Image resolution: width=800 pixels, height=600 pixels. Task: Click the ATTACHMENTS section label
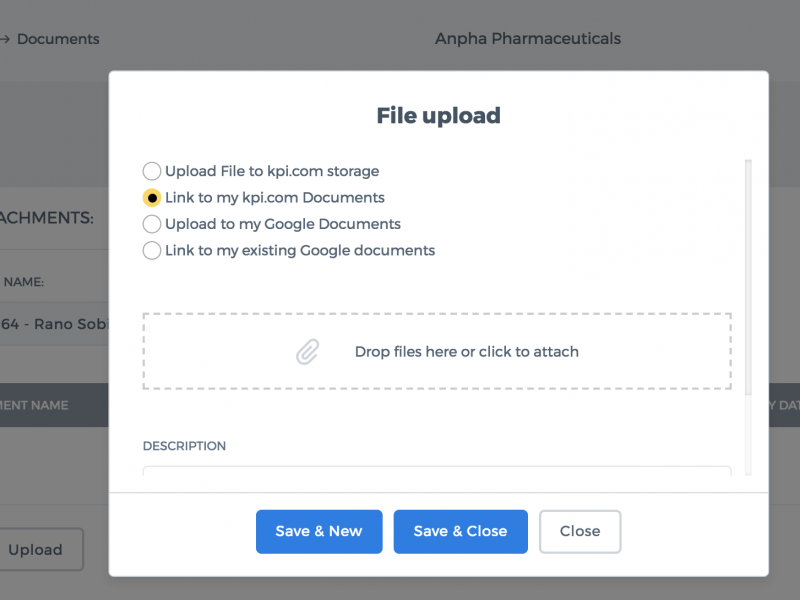point(47,218)
